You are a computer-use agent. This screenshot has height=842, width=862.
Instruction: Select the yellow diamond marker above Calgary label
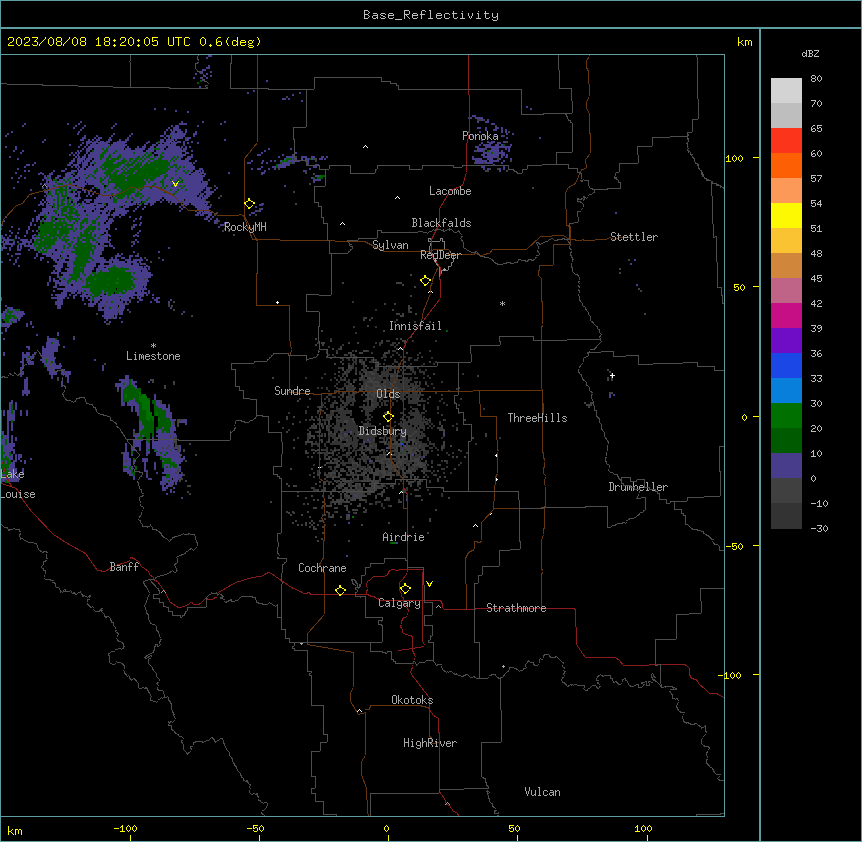click(405, 589)
